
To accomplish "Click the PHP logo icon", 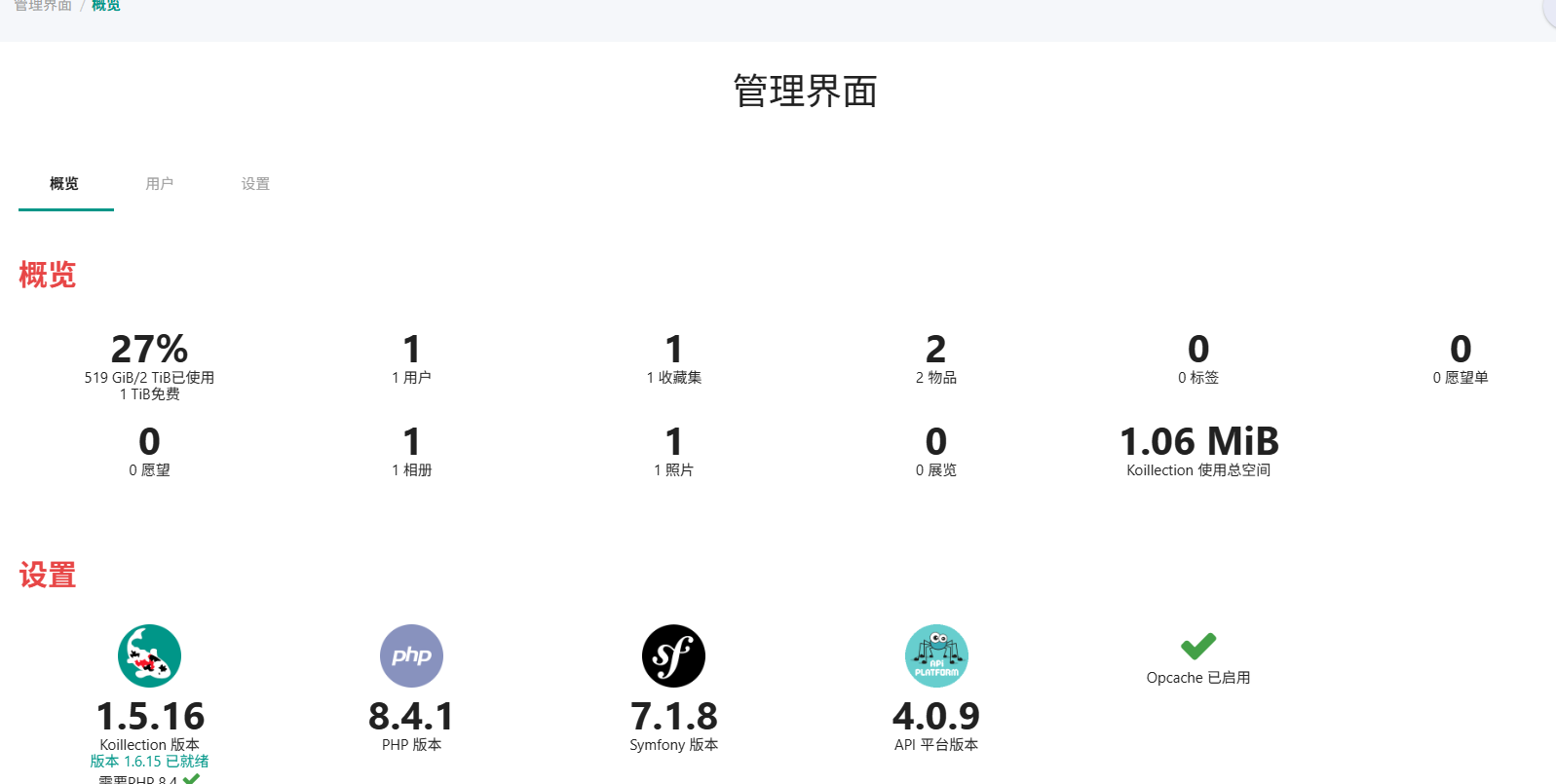I will (x=411, y=655).
